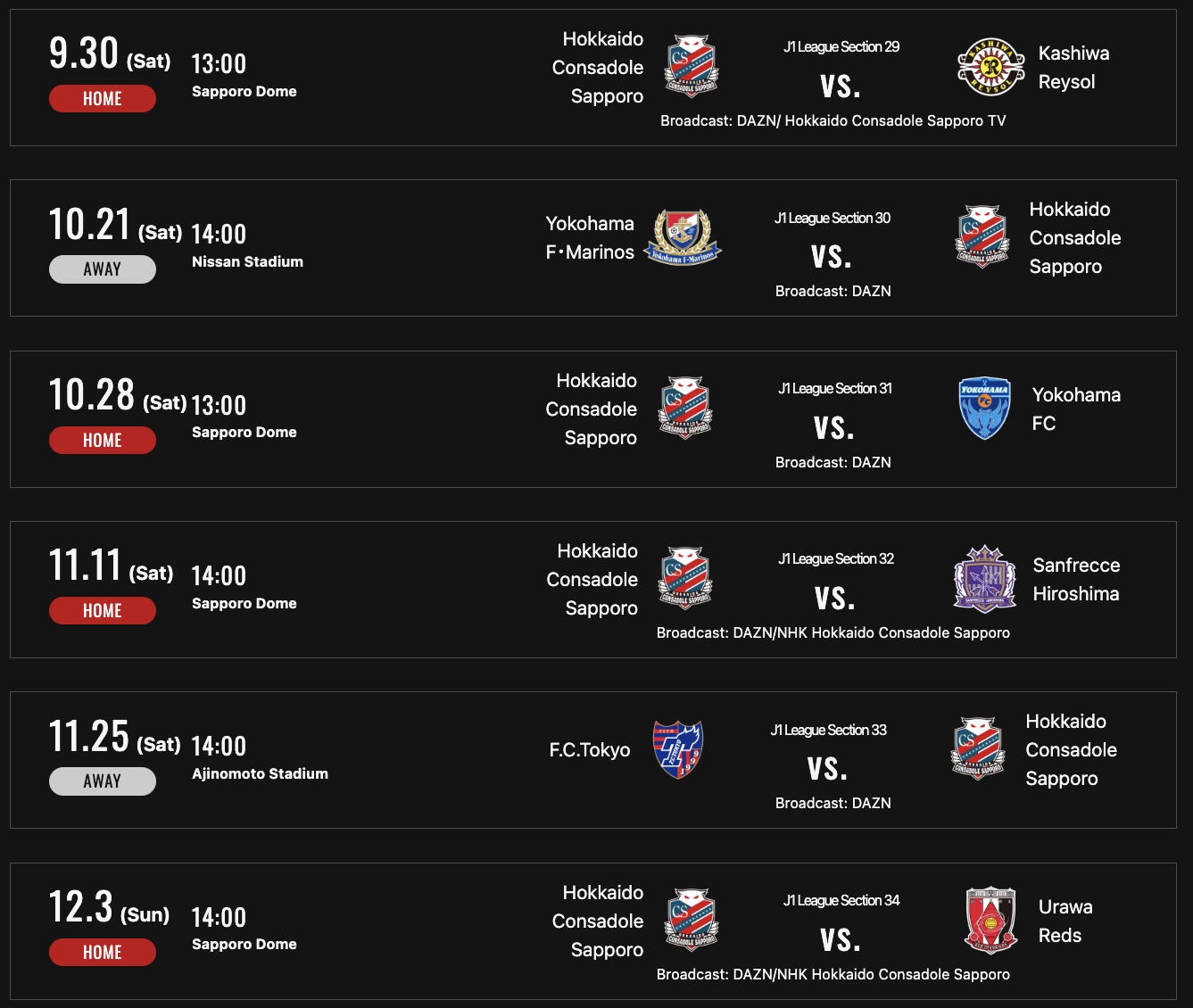Click the Sanfrecce Hiroshima club crest

pyautogui.click(x=985, y=579)
